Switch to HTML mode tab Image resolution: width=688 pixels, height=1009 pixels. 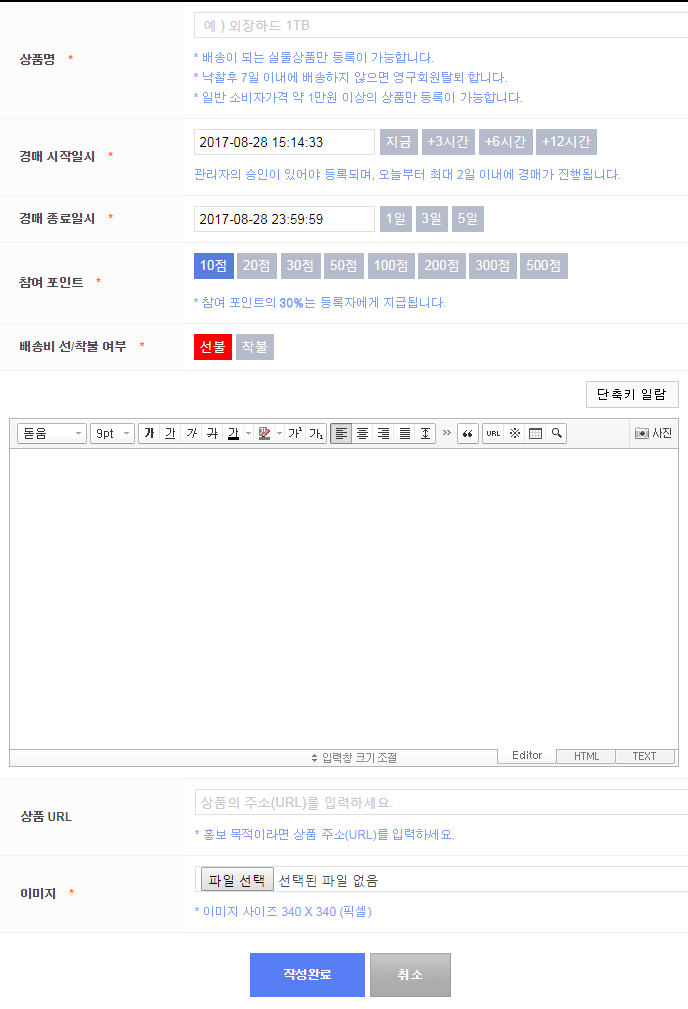click(586, 756)
